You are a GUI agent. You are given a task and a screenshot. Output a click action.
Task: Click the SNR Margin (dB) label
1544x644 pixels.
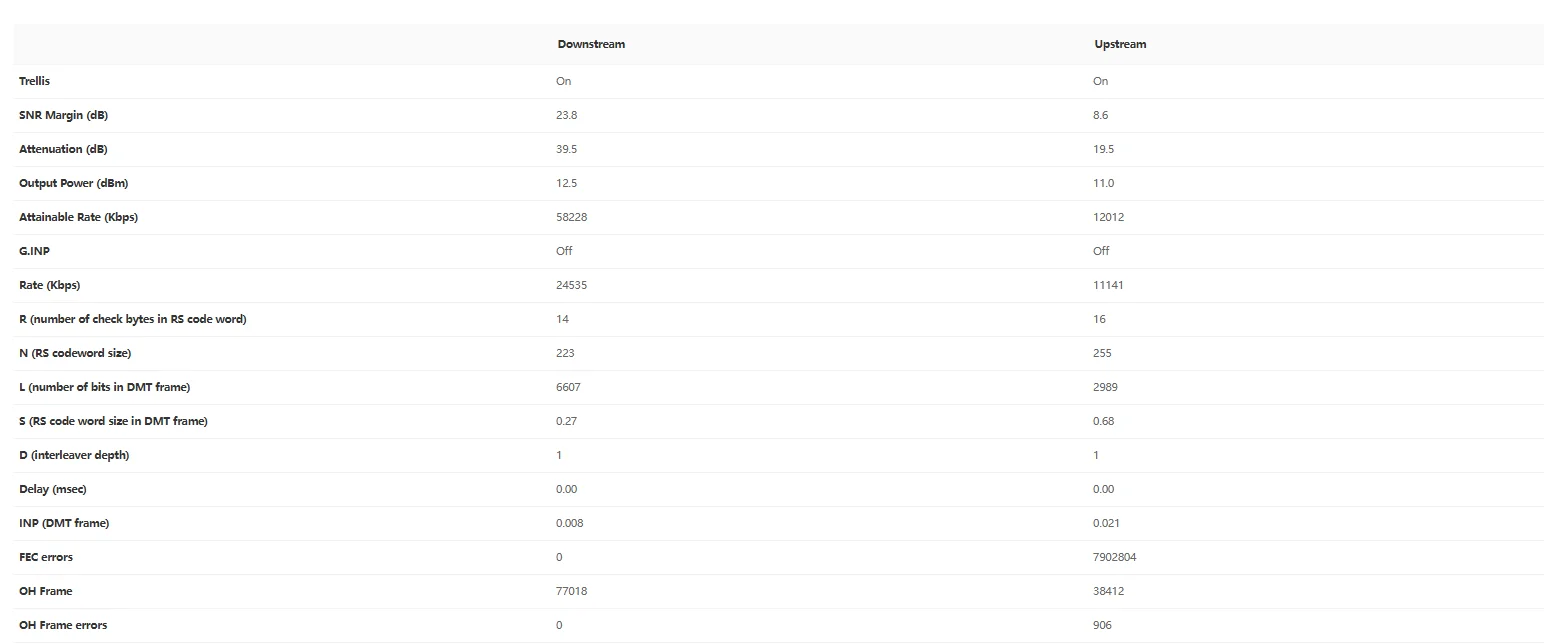coord(63,115)
